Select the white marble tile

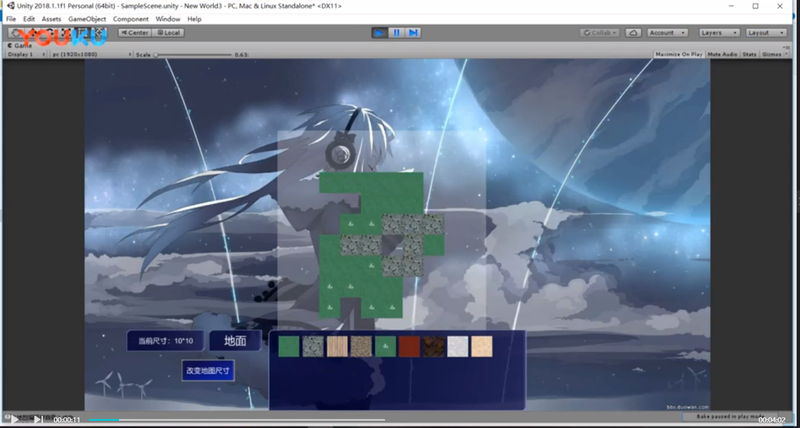[x=458, y=346]
